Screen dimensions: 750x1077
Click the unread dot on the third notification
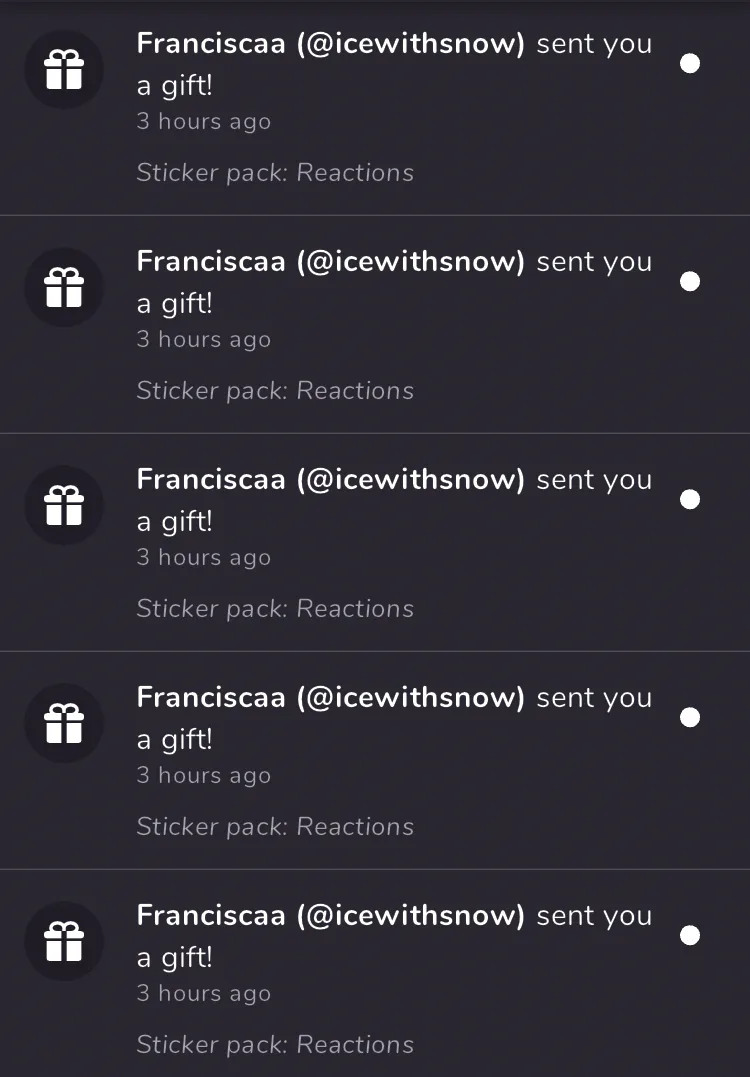(690, 500)
